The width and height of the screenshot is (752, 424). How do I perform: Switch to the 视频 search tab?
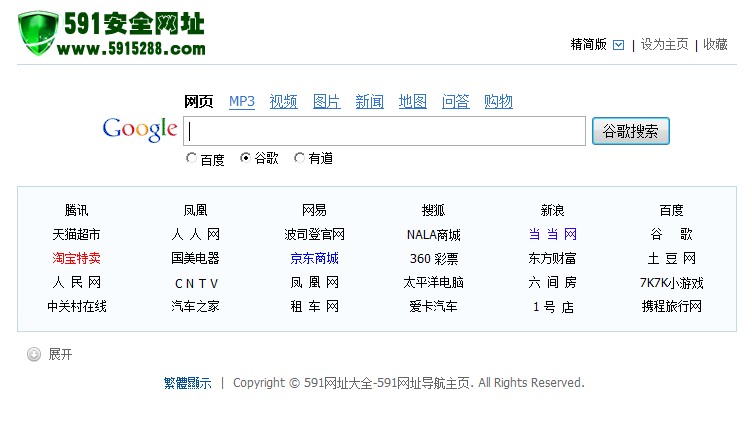tap(283, 102)
